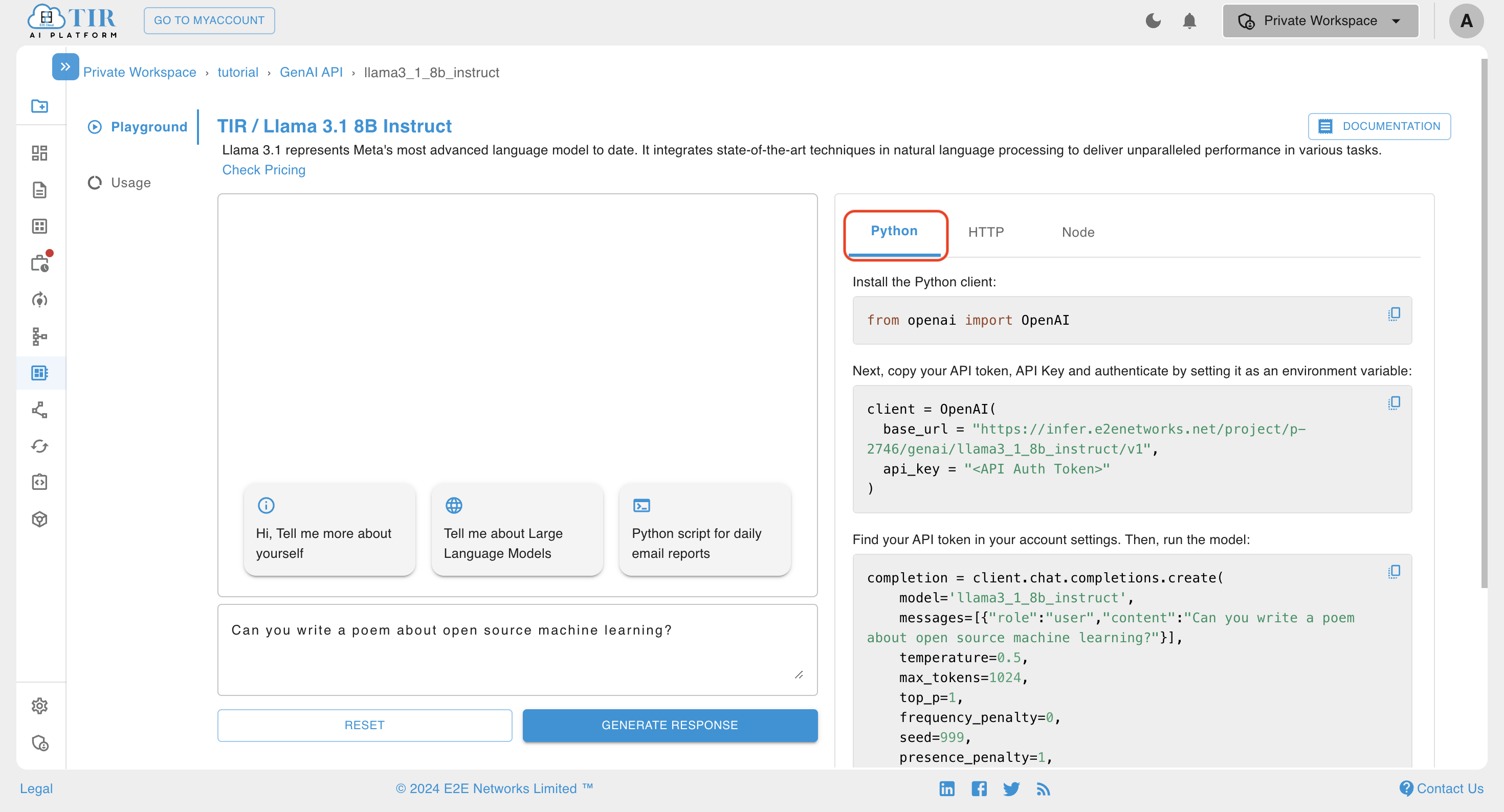Choose 'Hi, Tell me more about yourself' prompt

pyautogui.click(x=329, y=529)
